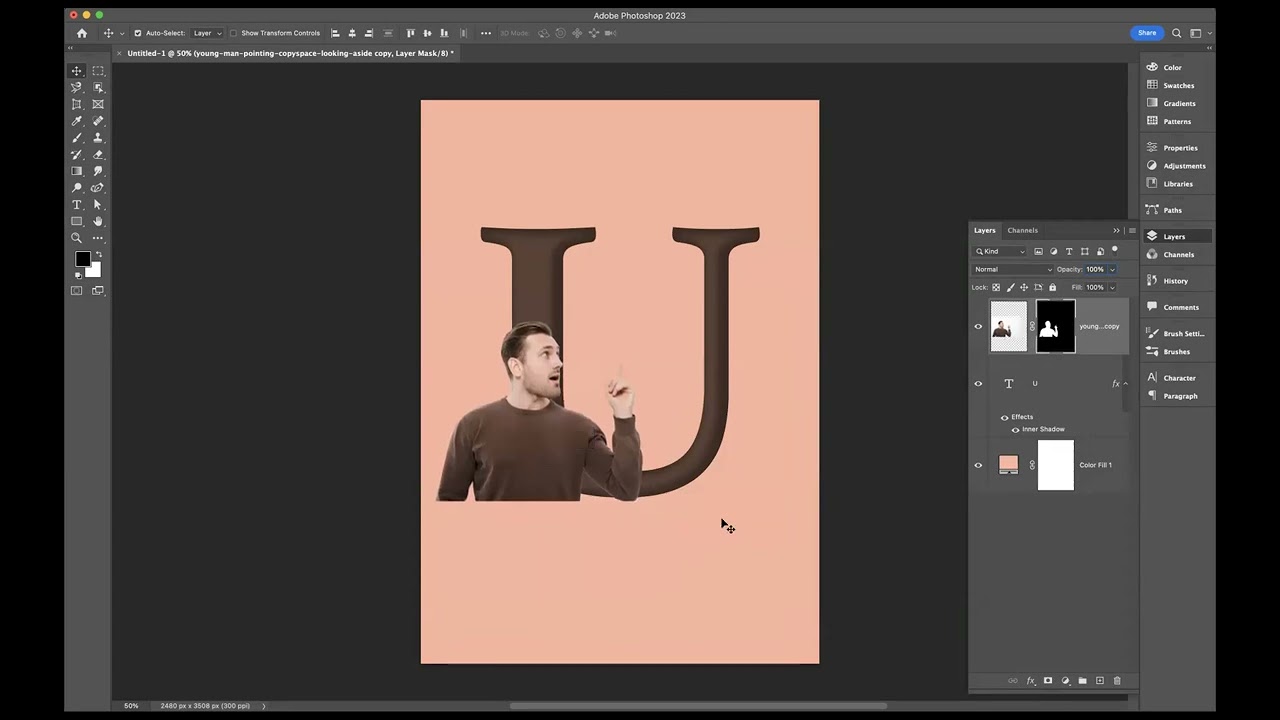Open the Kind filter dropdown
This screenshot has height=720, width=1280.
(x=1000, y=251)
